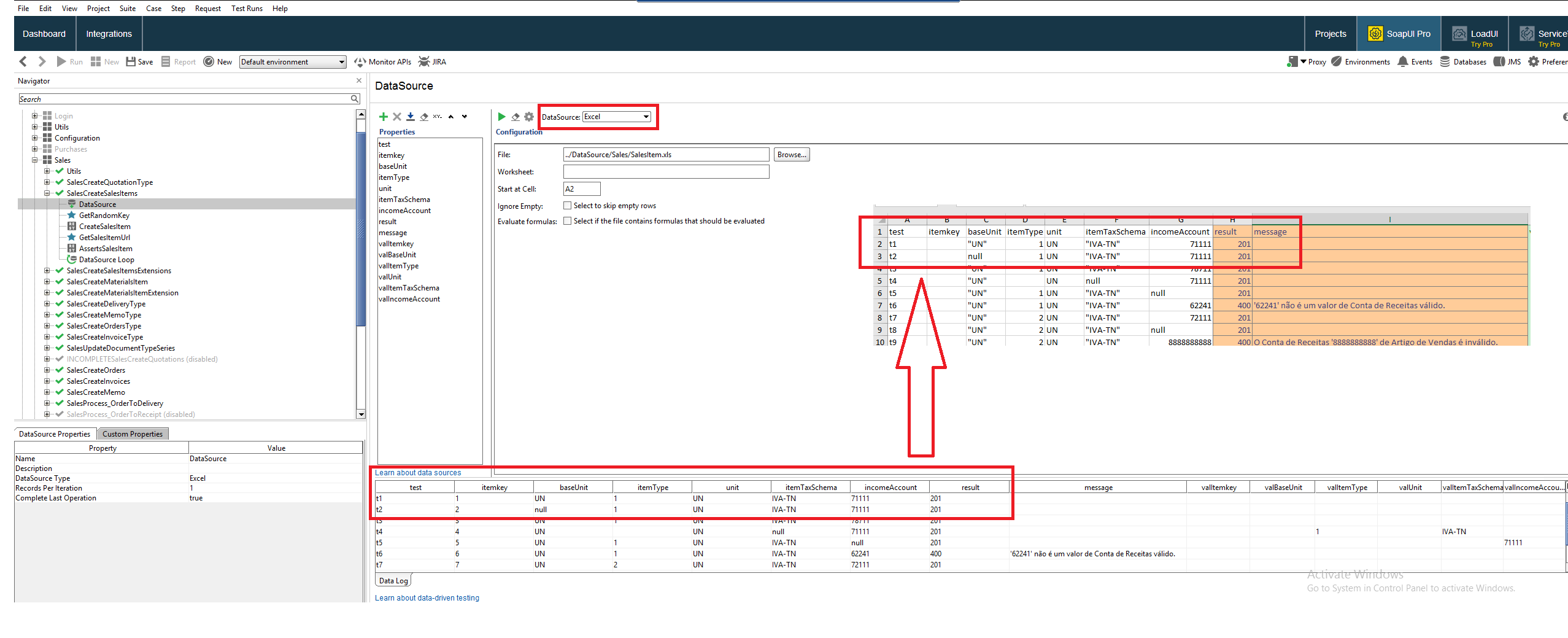
Task: Enable the Evaluate formulas checkbox
Action: (568, 221)
